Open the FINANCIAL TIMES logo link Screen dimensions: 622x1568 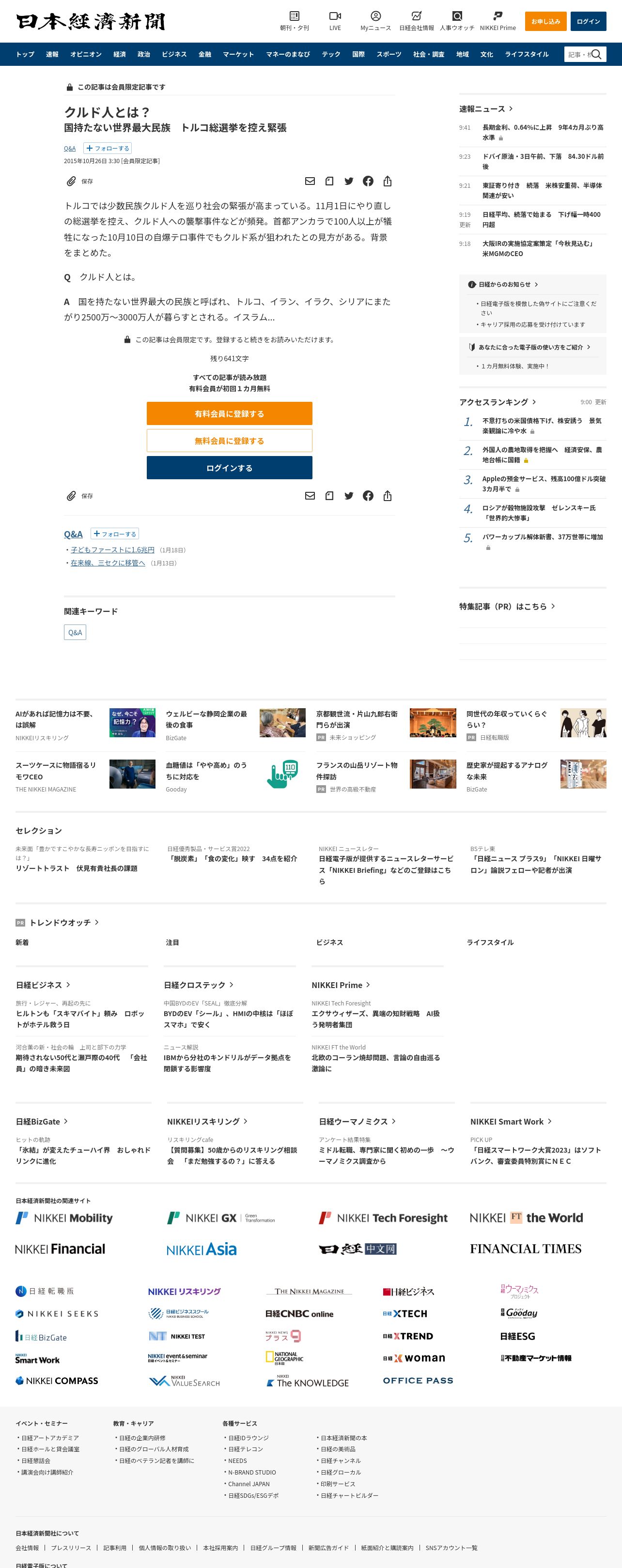tap(525, 1249)
